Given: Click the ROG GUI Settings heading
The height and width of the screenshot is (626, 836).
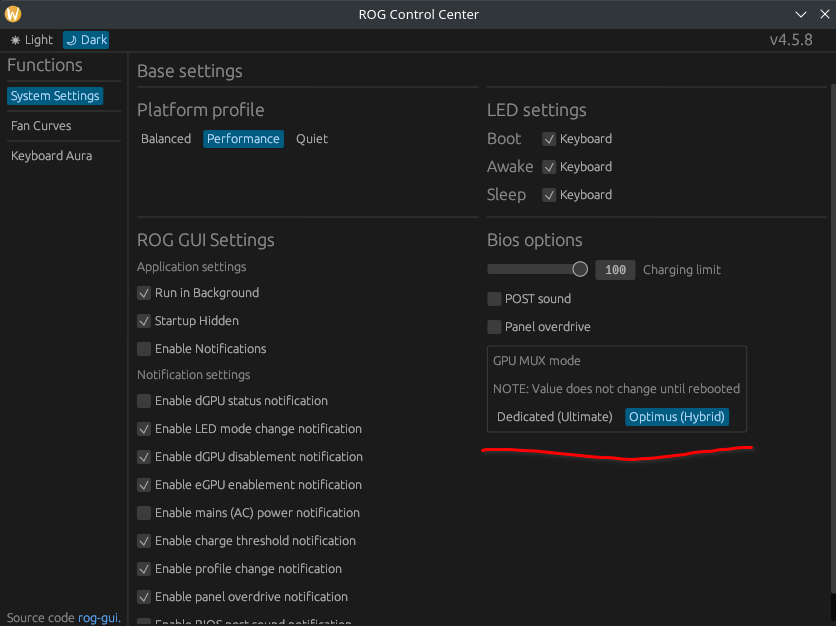Looking at the screenshot, I should click(206, 240).
